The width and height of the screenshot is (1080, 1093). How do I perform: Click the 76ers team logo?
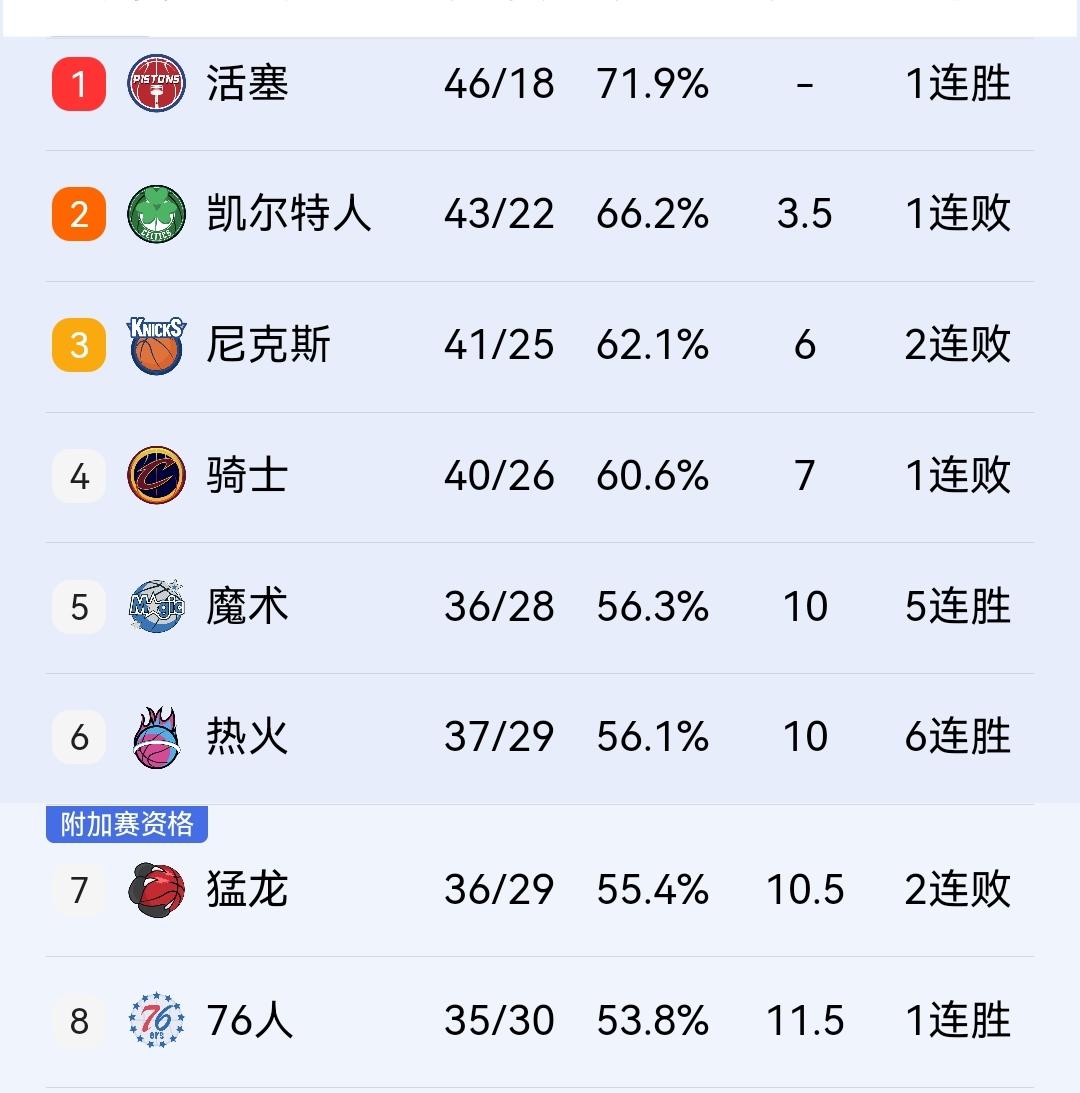point(156,1019)
